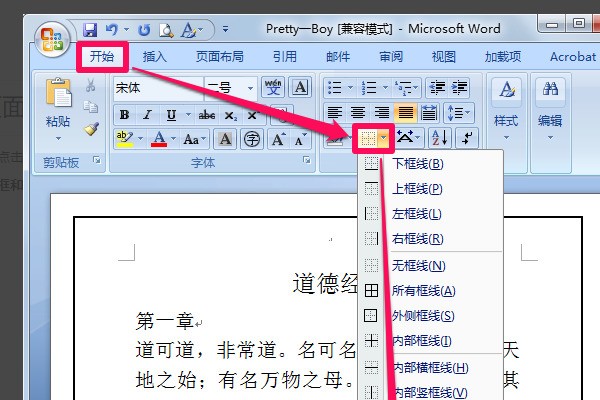Screen dimensions: 600x400
Task: Click the Sort A-Z icon
Action: [439, 138]
